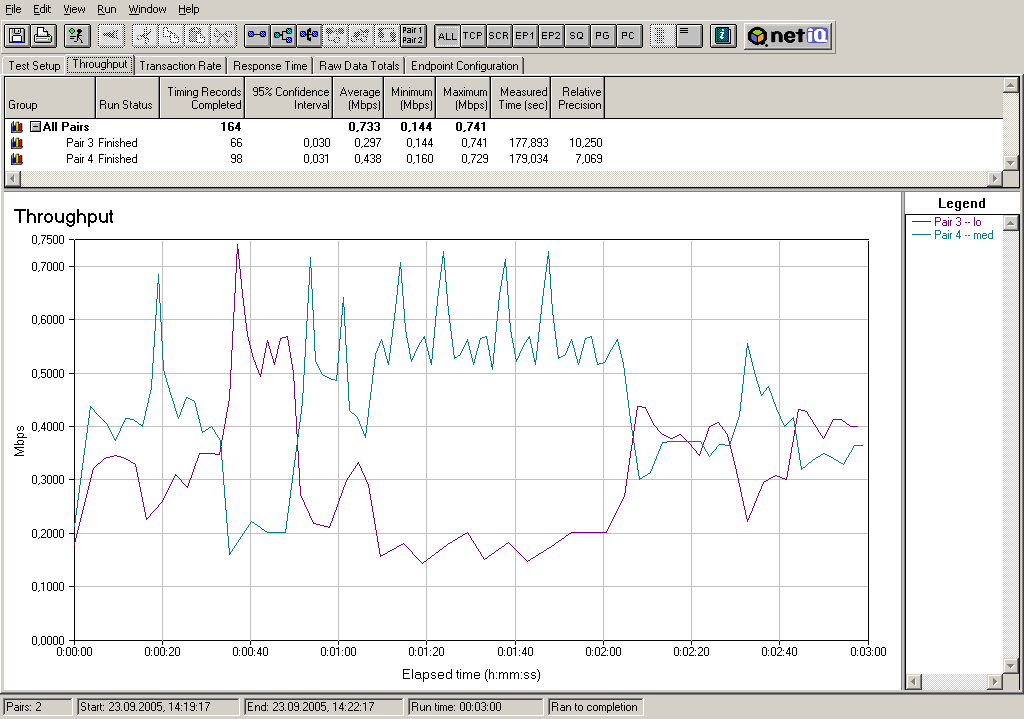
Task: Open the Run menu
Action: (x=107, y=9)
